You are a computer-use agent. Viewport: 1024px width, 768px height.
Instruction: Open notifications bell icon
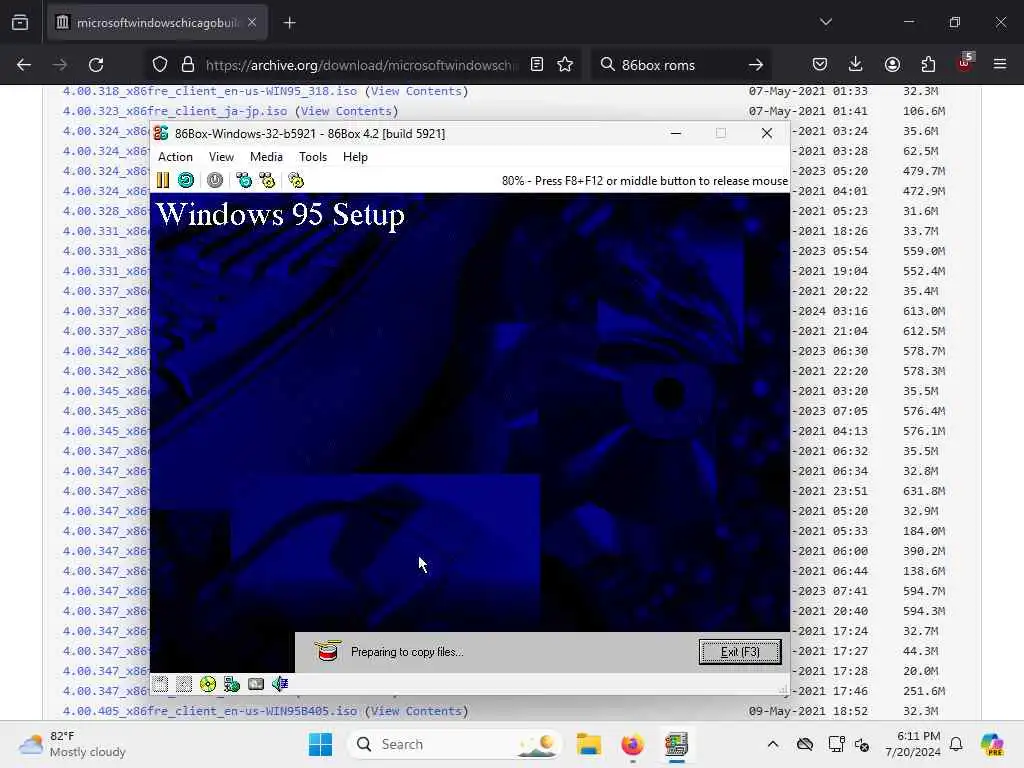point(956,744)
